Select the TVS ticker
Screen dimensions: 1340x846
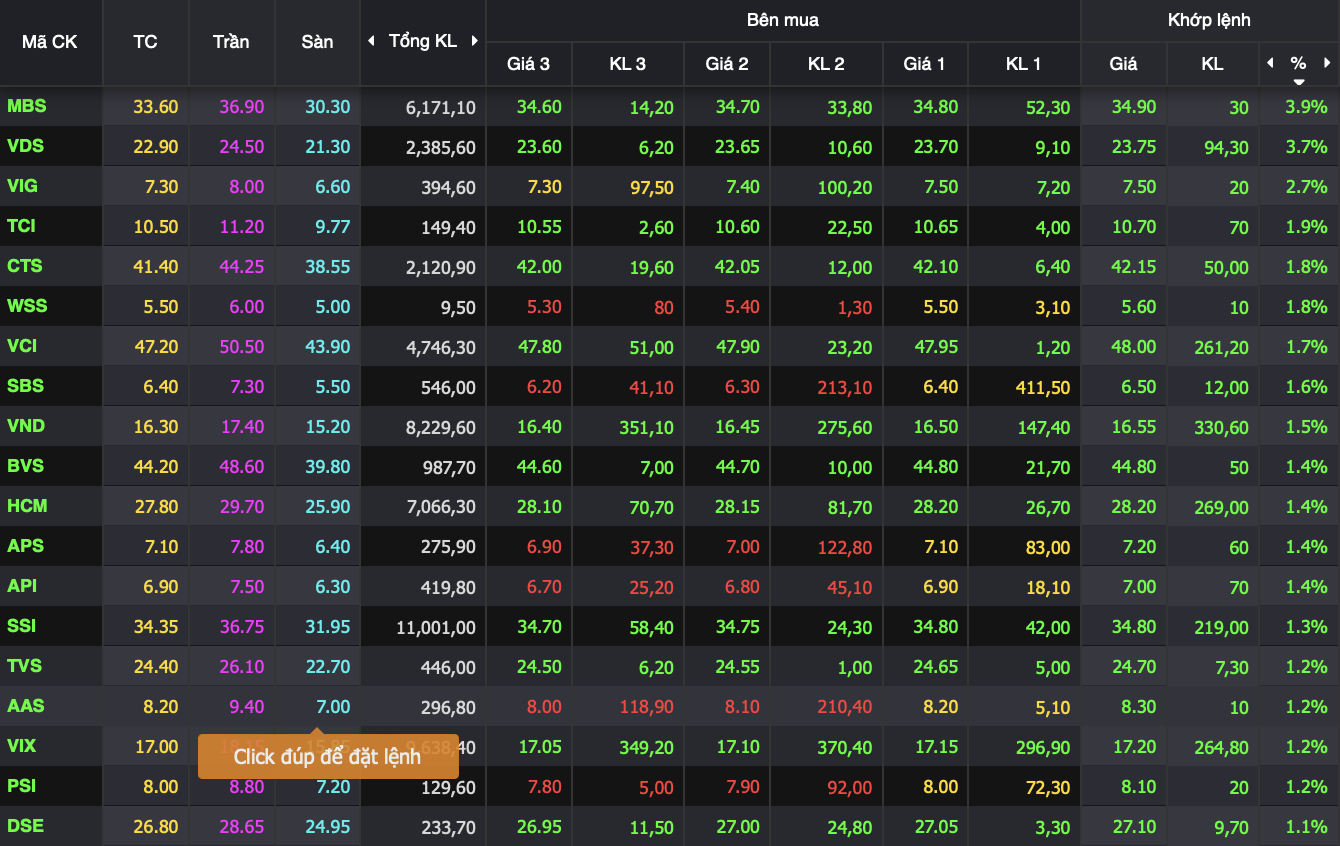[x=25, y=666]
